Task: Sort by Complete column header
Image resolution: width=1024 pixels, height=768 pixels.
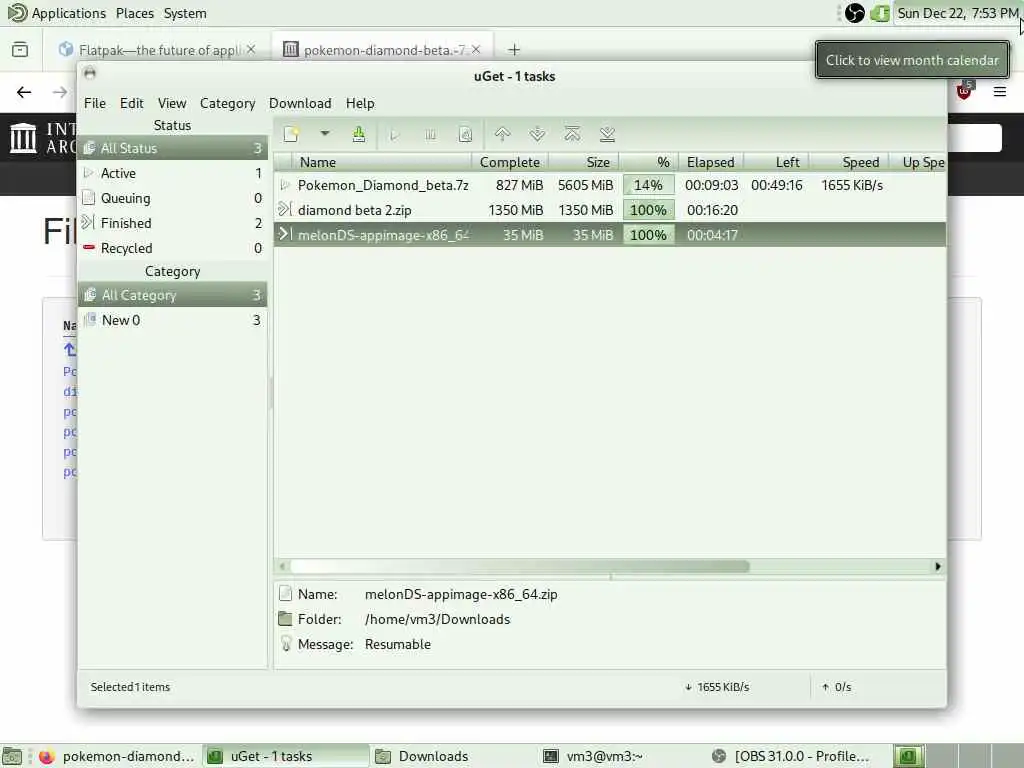Action: (510, 162)
